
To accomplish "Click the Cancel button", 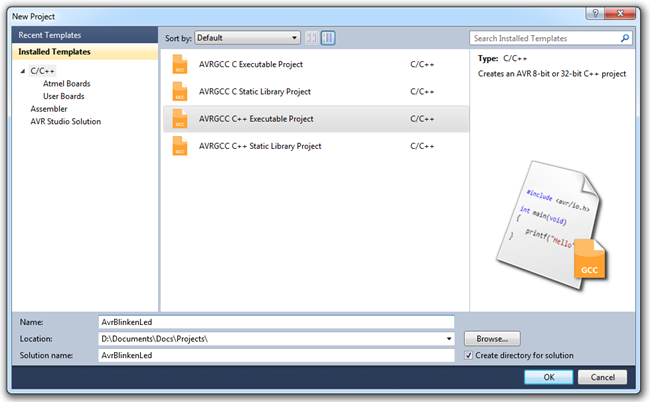I will coord(603,377).
